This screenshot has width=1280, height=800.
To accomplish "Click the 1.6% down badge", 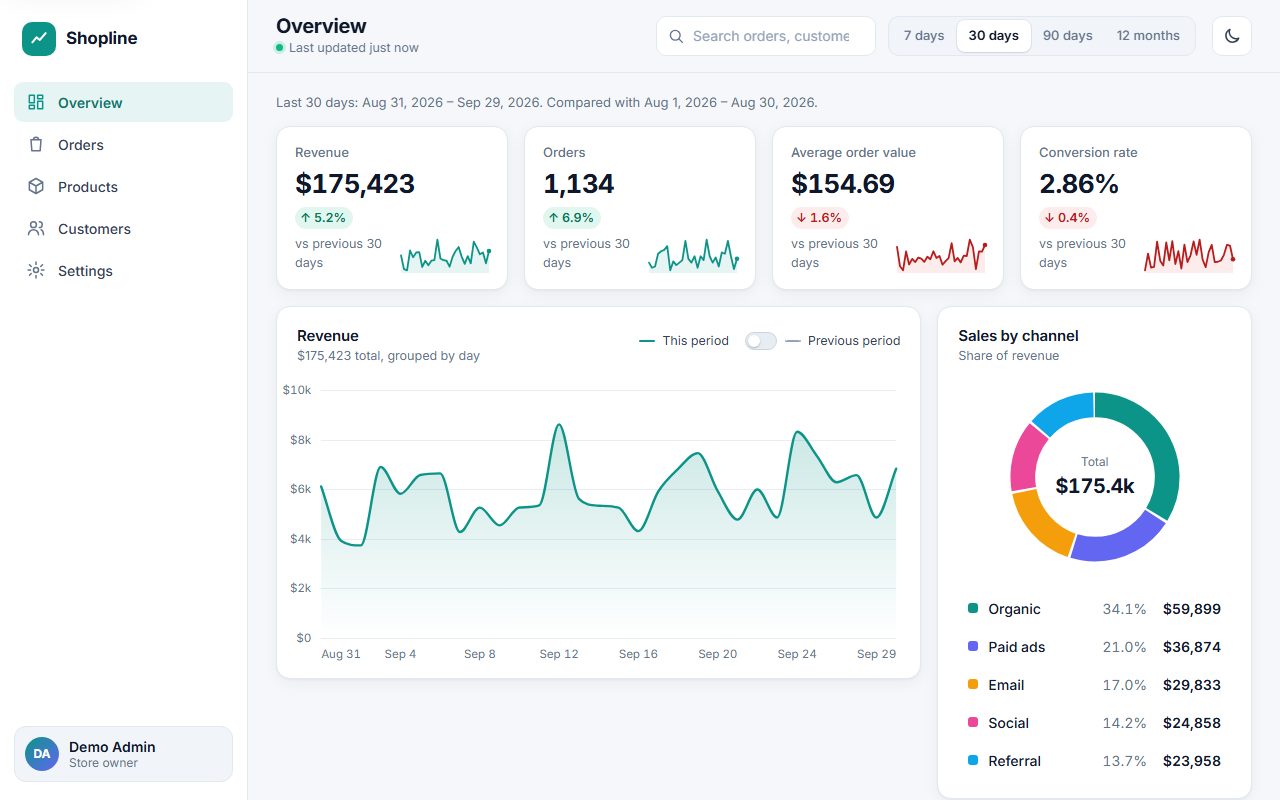I will point(820,218).
